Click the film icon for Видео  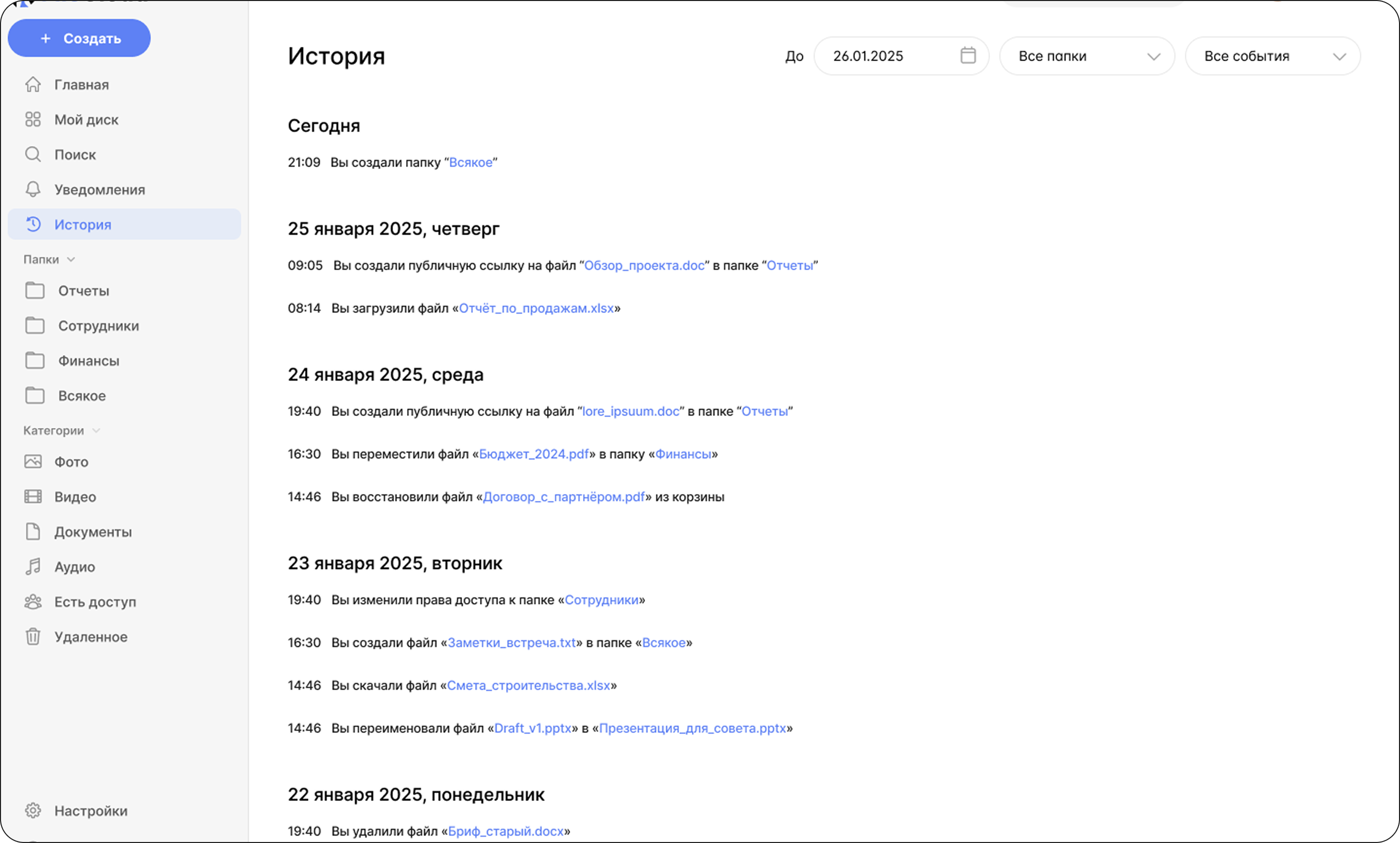pos(33,497)
